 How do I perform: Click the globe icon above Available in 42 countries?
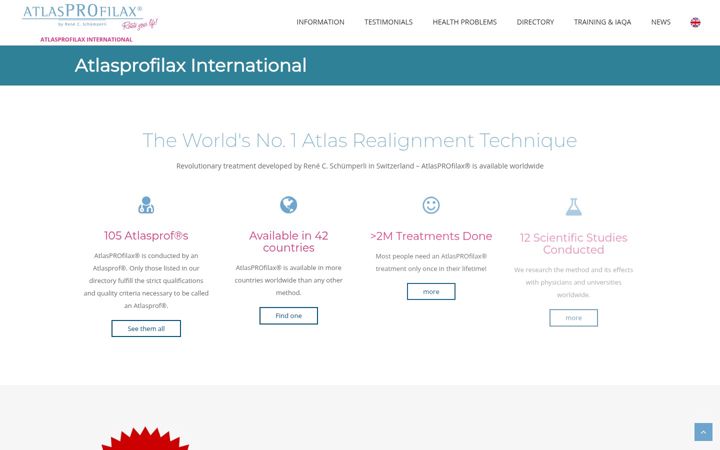click(288, 205)
